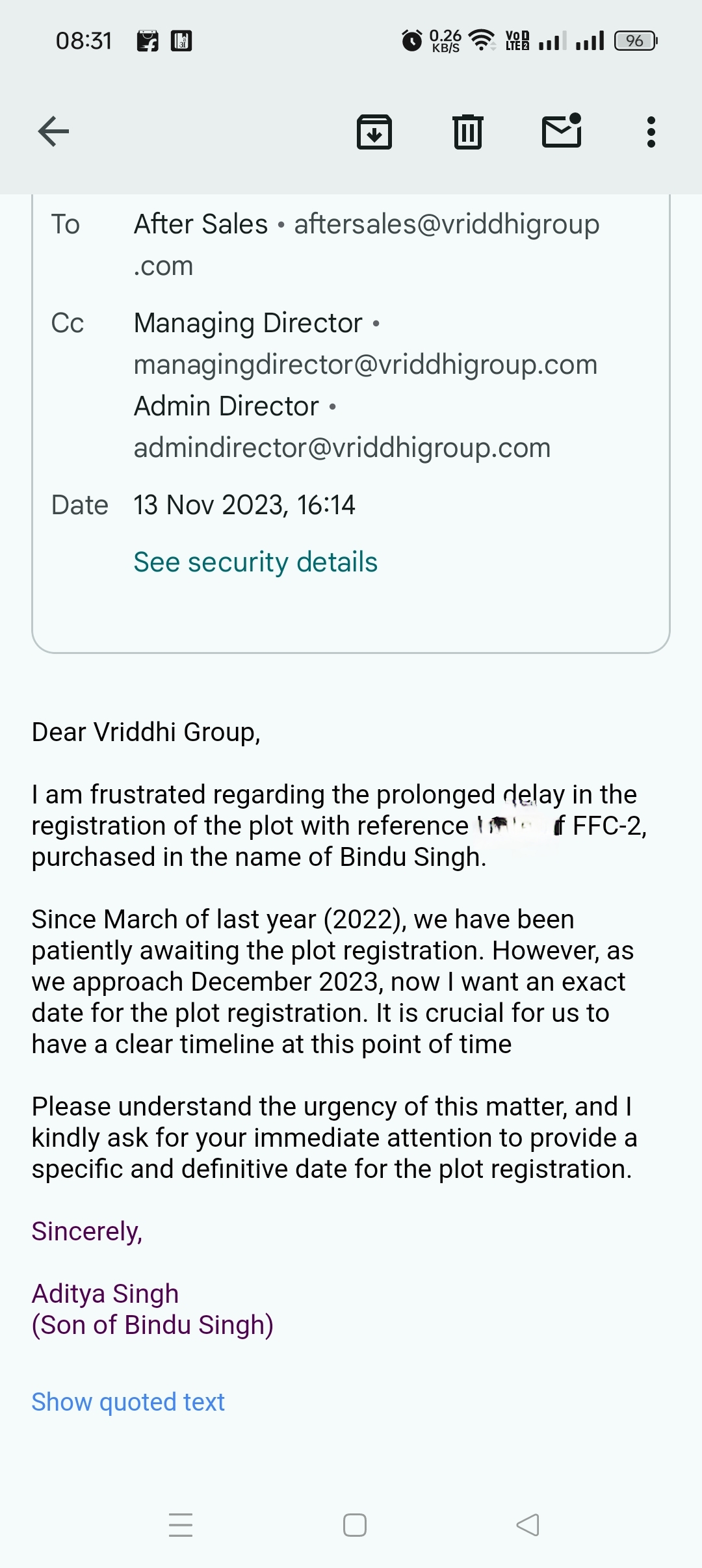Select the aftersales@vriddhigroup recipient address
The width and height of the screenshot is (702, 1568).
point(446,225)
